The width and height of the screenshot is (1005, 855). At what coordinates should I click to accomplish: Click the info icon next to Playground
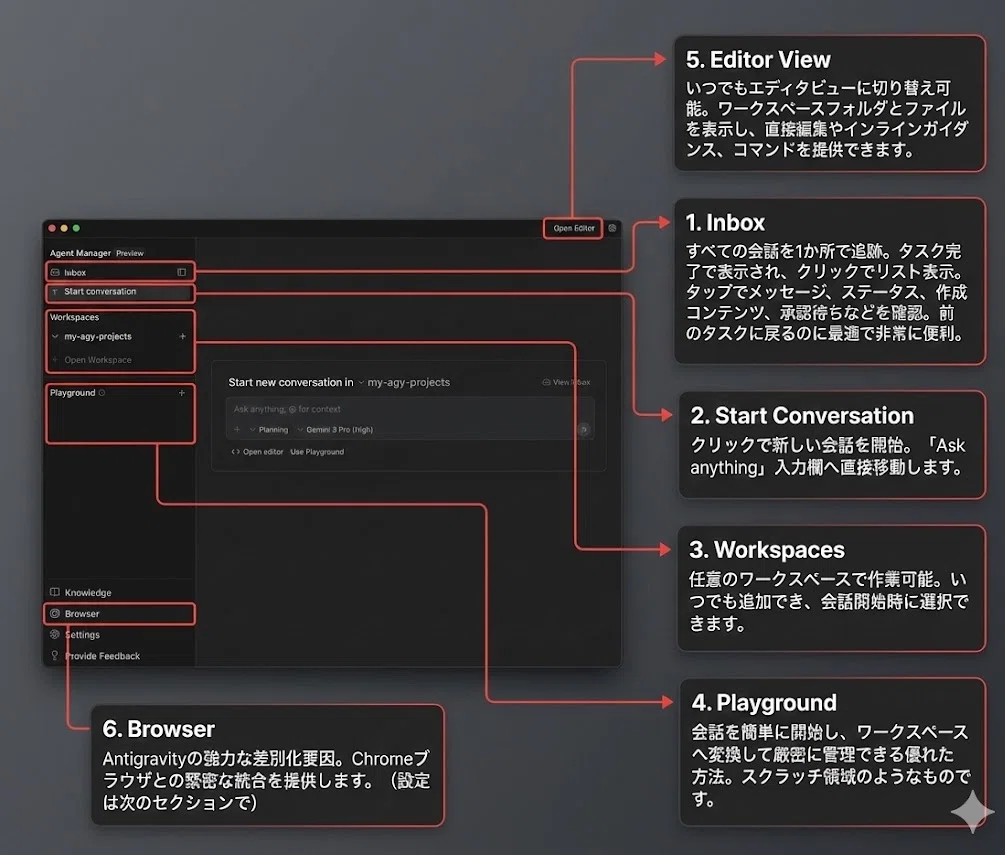pos(102,393)
